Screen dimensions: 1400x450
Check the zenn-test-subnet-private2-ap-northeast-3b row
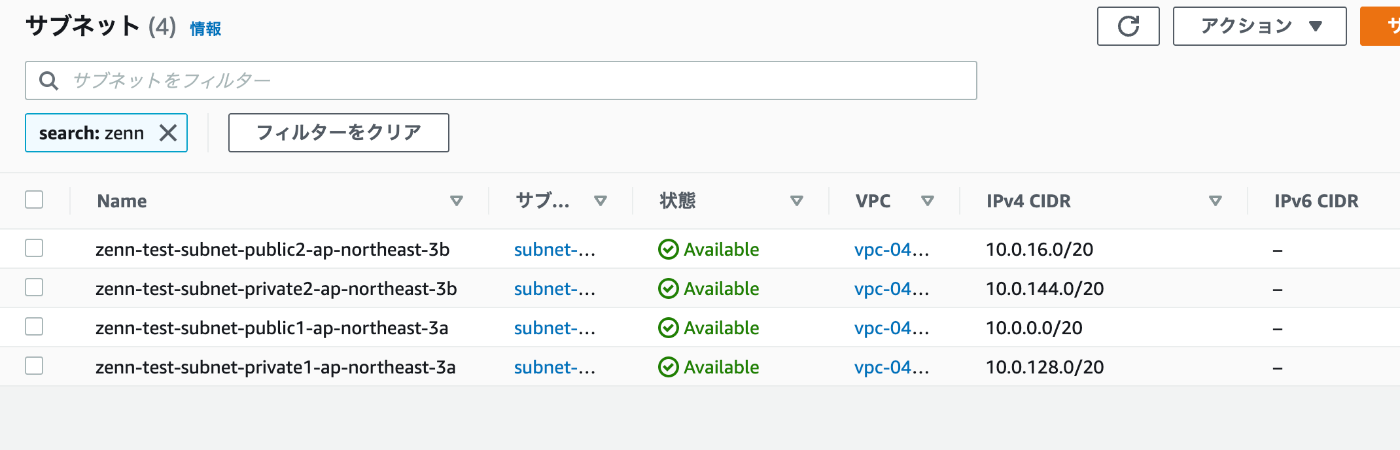[34, 287]
